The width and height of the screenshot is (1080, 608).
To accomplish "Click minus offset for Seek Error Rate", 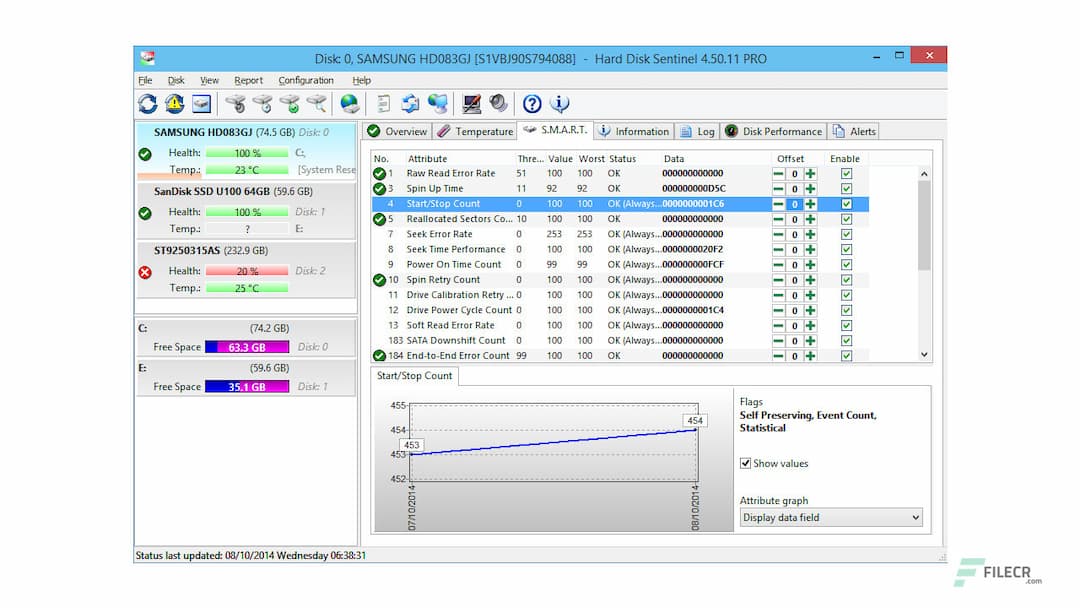I will [x=778, y=234].
